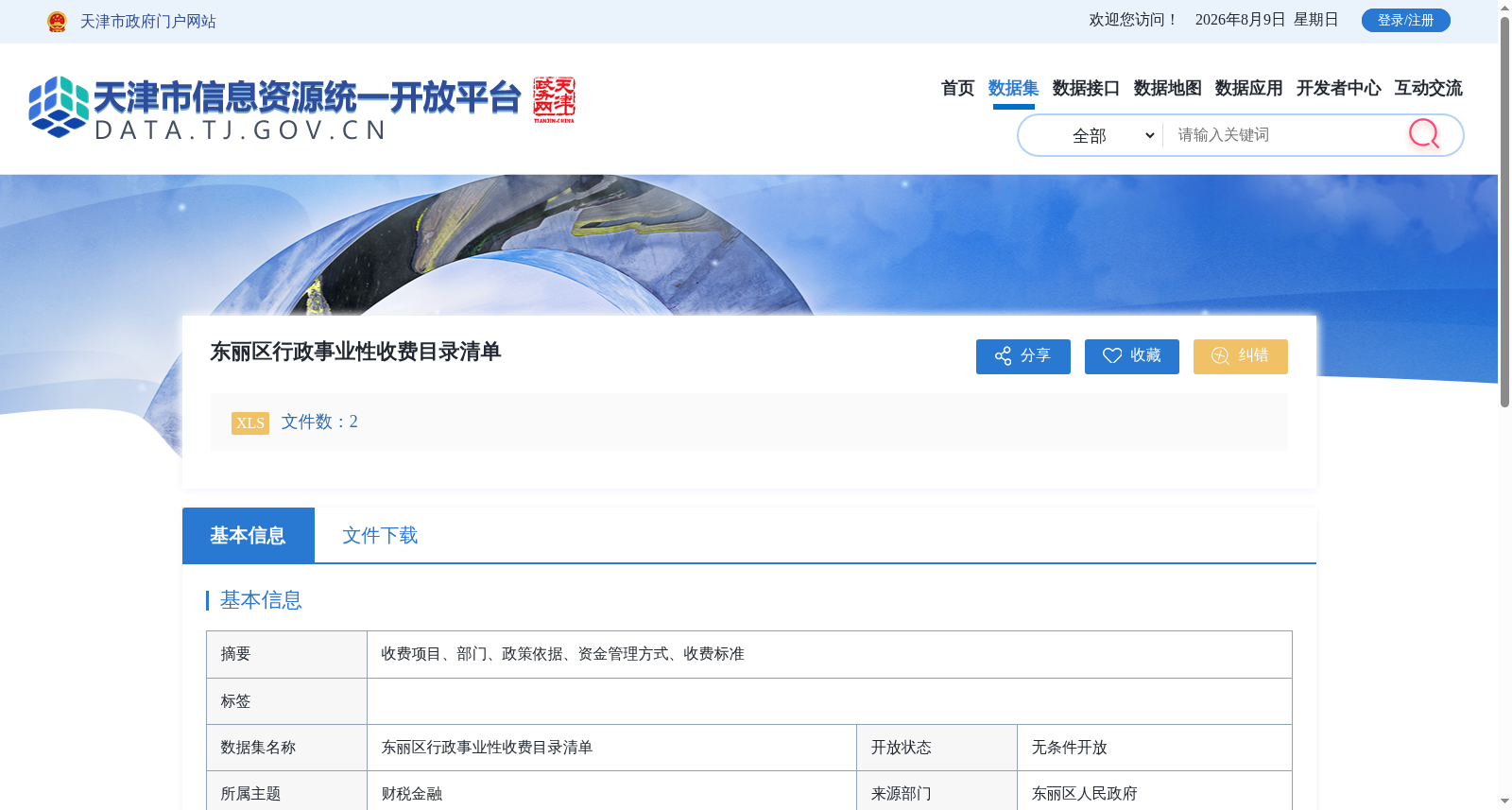Click the 摘要 label cell
1512x810 pixels.
point(286,654)
